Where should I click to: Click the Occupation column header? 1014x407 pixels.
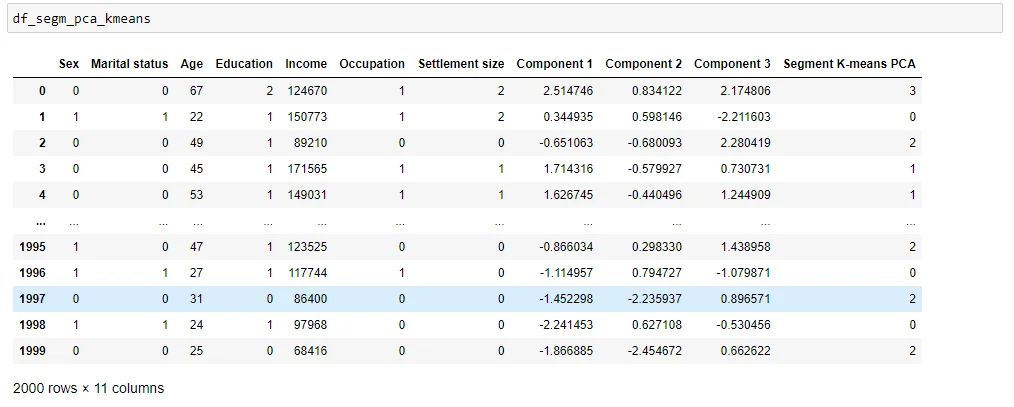tap(372, 64)
